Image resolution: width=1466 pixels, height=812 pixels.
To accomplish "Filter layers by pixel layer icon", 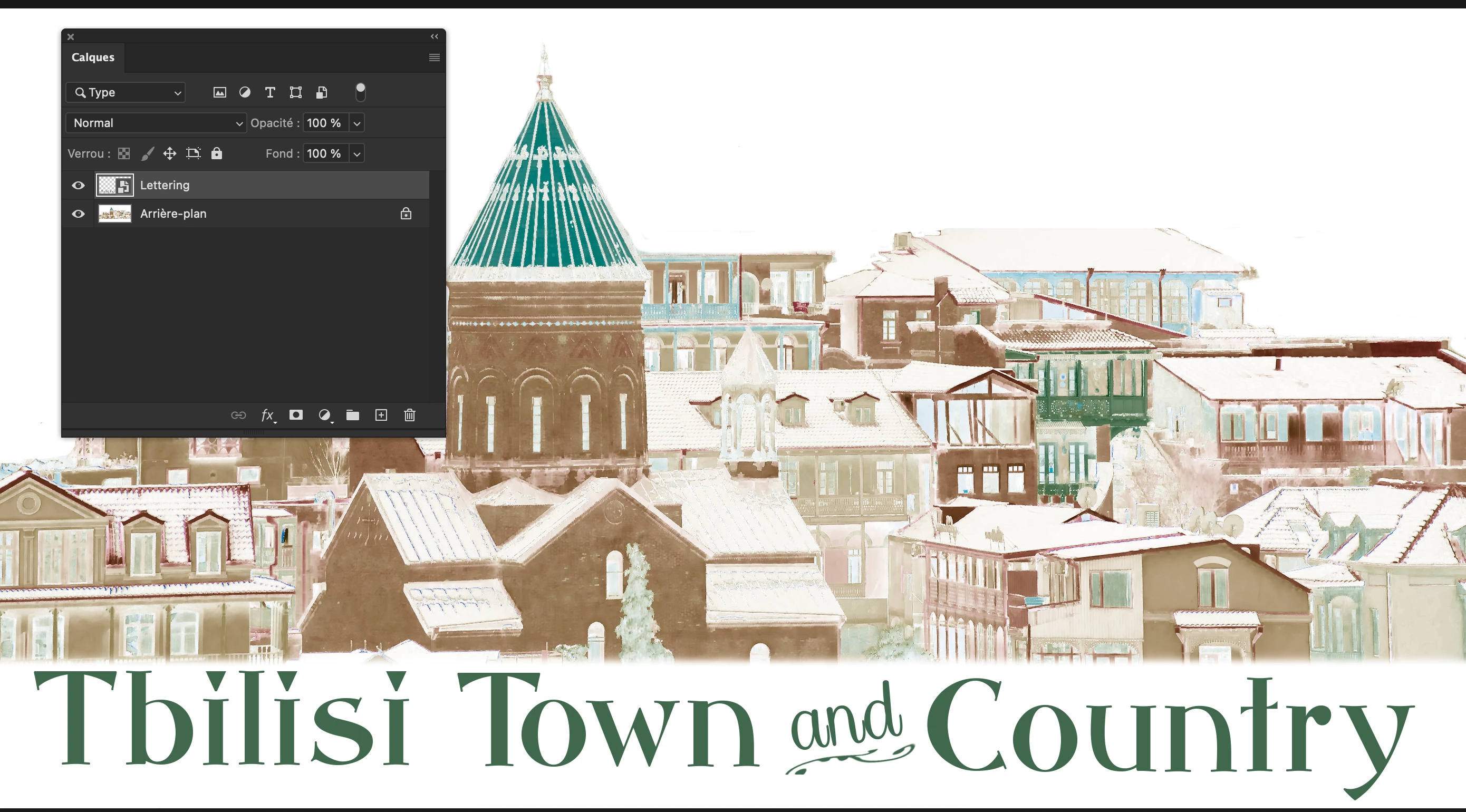I will tap(219, 92).
